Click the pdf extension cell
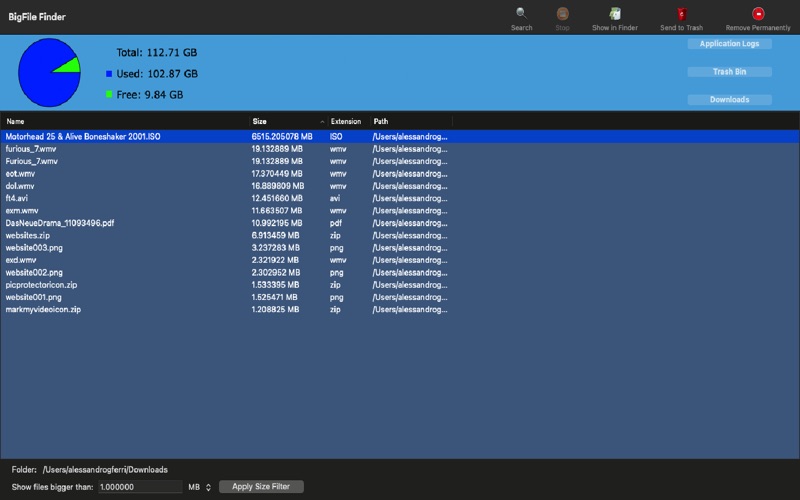Viewport: 800px width, 500px height. 336,223
